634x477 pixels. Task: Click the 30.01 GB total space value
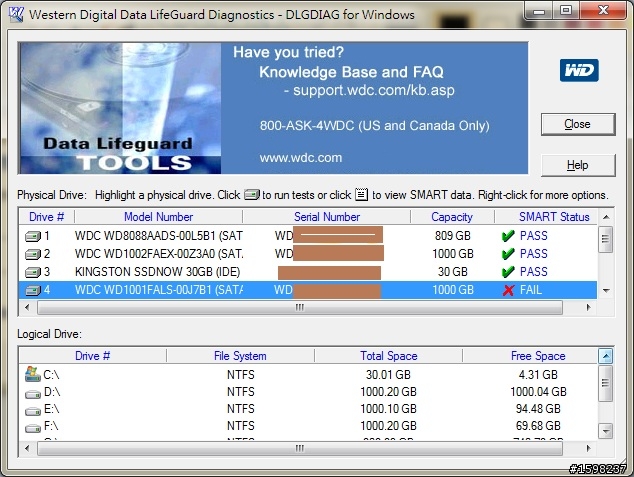pyautogui.click(x=388, y=375)
